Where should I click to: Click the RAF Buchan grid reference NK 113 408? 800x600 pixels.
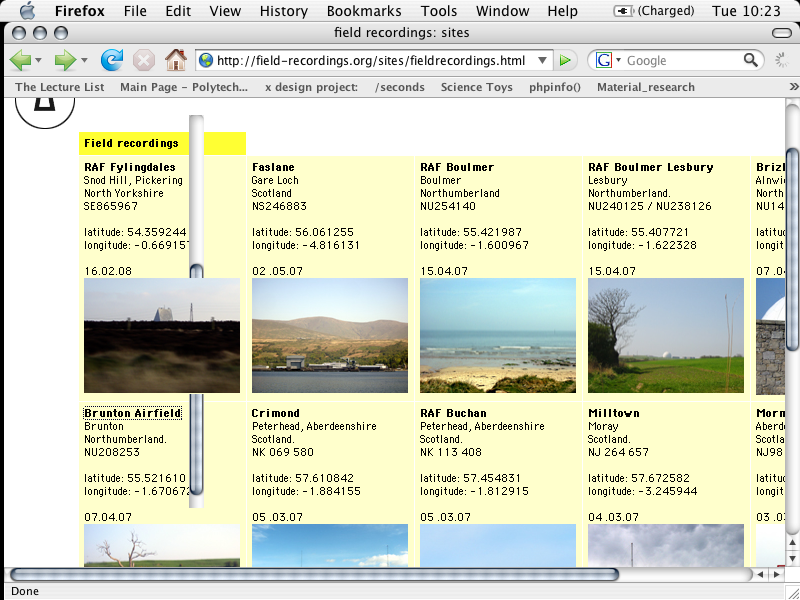451,452
